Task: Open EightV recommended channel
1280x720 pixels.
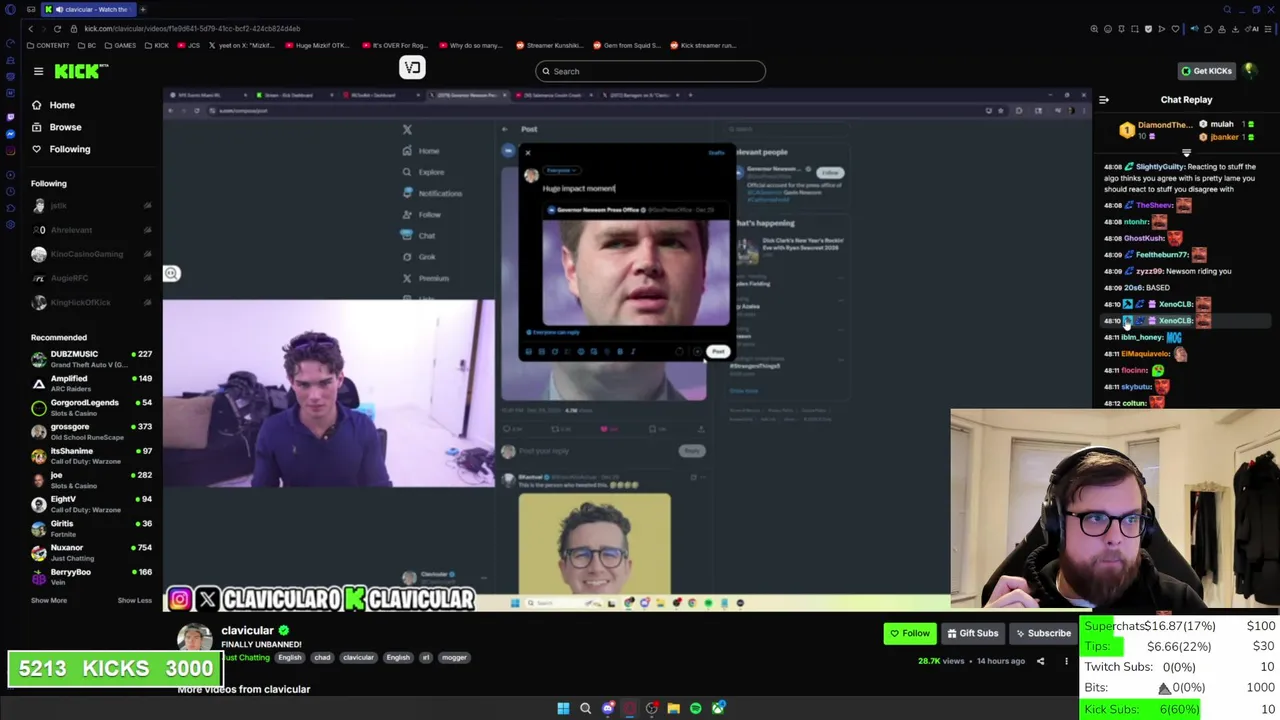Action: click(x=90, y=504)
